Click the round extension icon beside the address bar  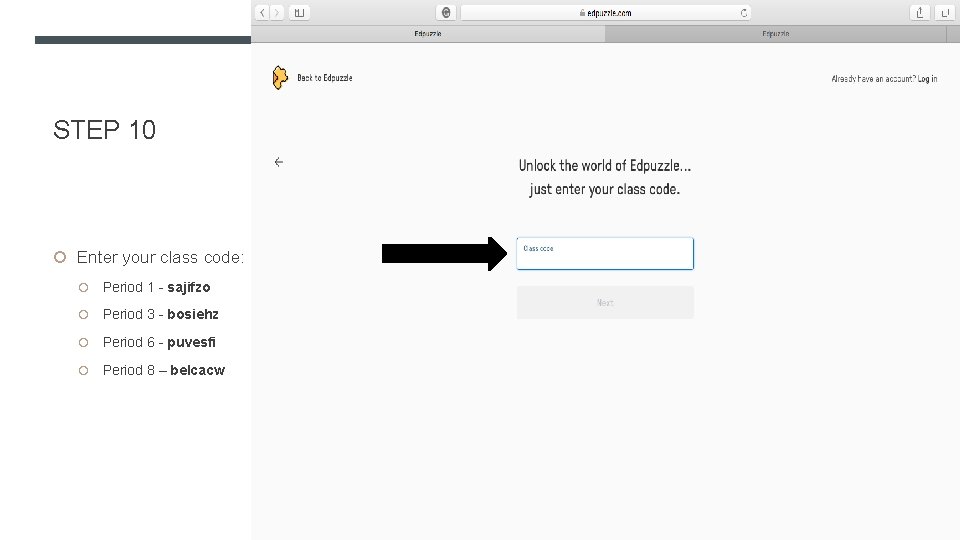[x=446, y=12]
